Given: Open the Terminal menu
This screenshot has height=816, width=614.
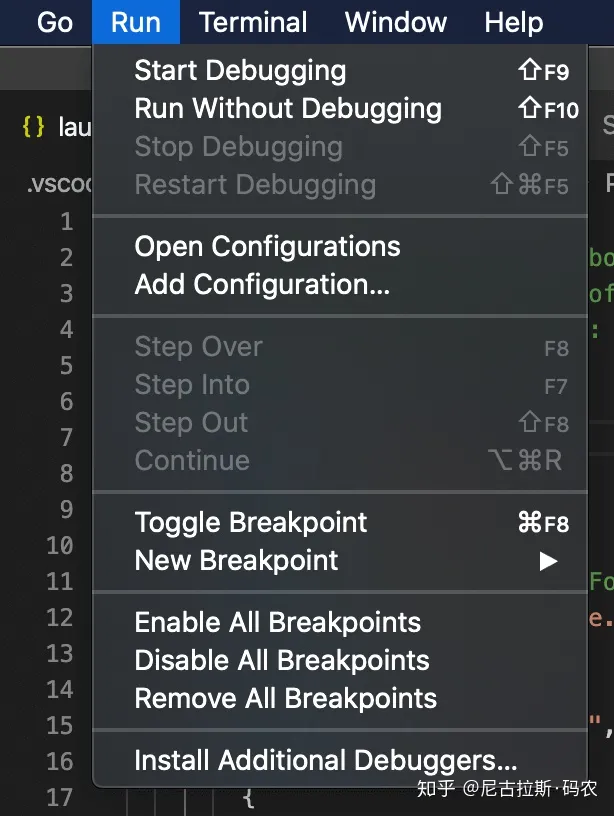Looking at the screenshot, I should 252,22.
